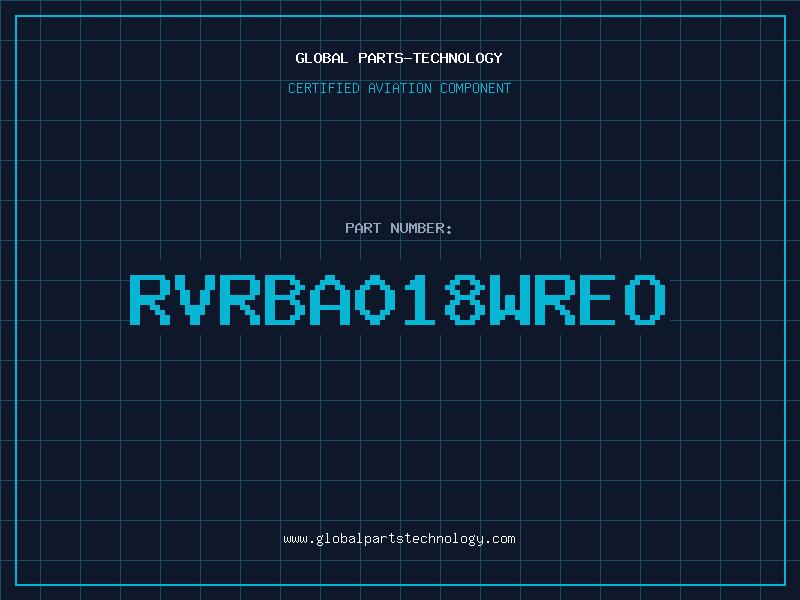Click the word AVIATION in the subtitle
The width and height of the screenshot is (800, 600).
(400, 88)
